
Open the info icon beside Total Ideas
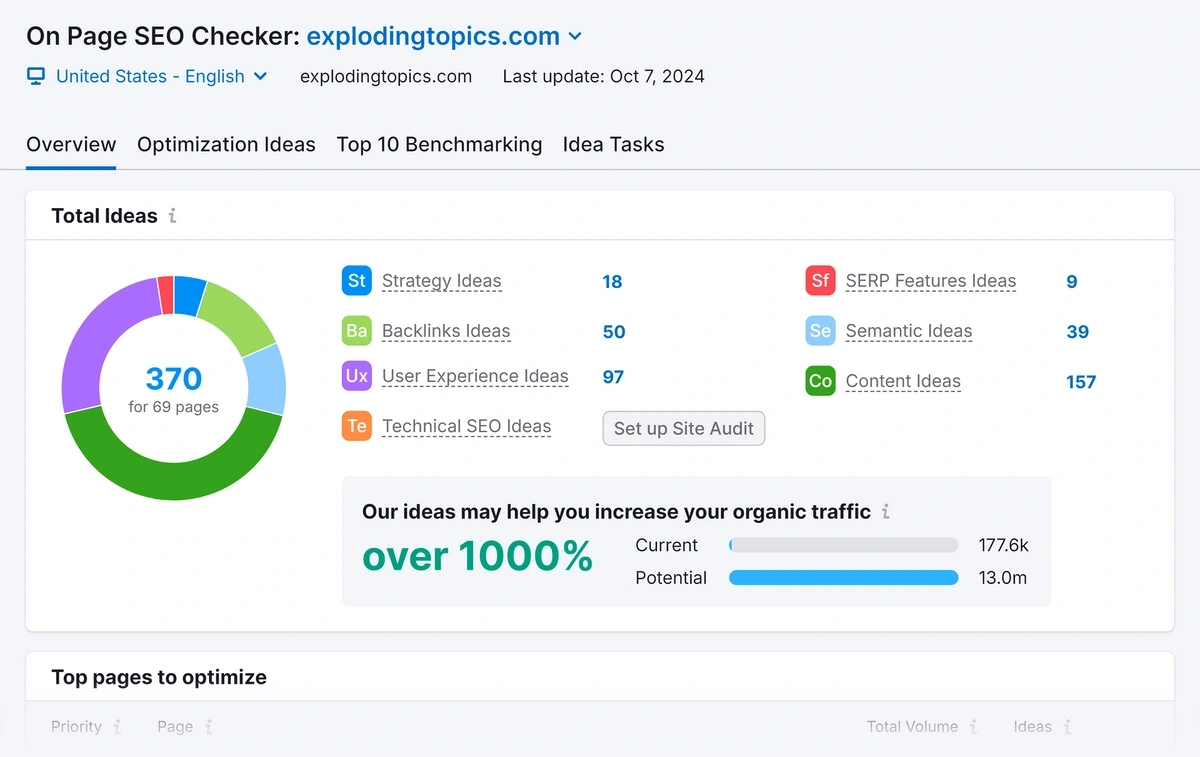click(x=172, y=216)
